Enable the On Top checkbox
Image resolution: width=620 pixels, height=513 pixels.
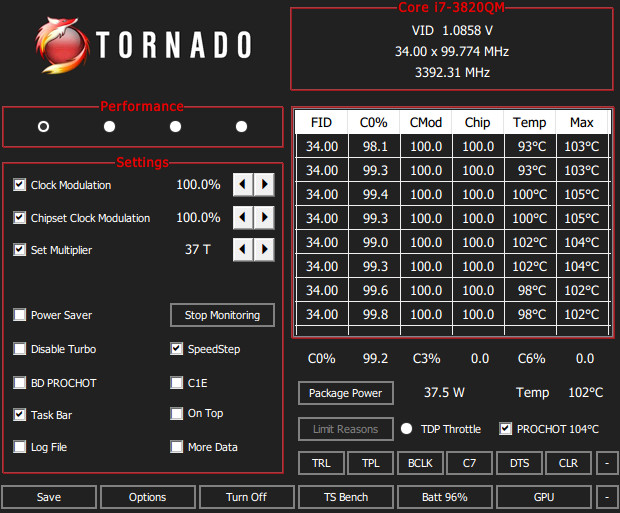coord(176,413)
